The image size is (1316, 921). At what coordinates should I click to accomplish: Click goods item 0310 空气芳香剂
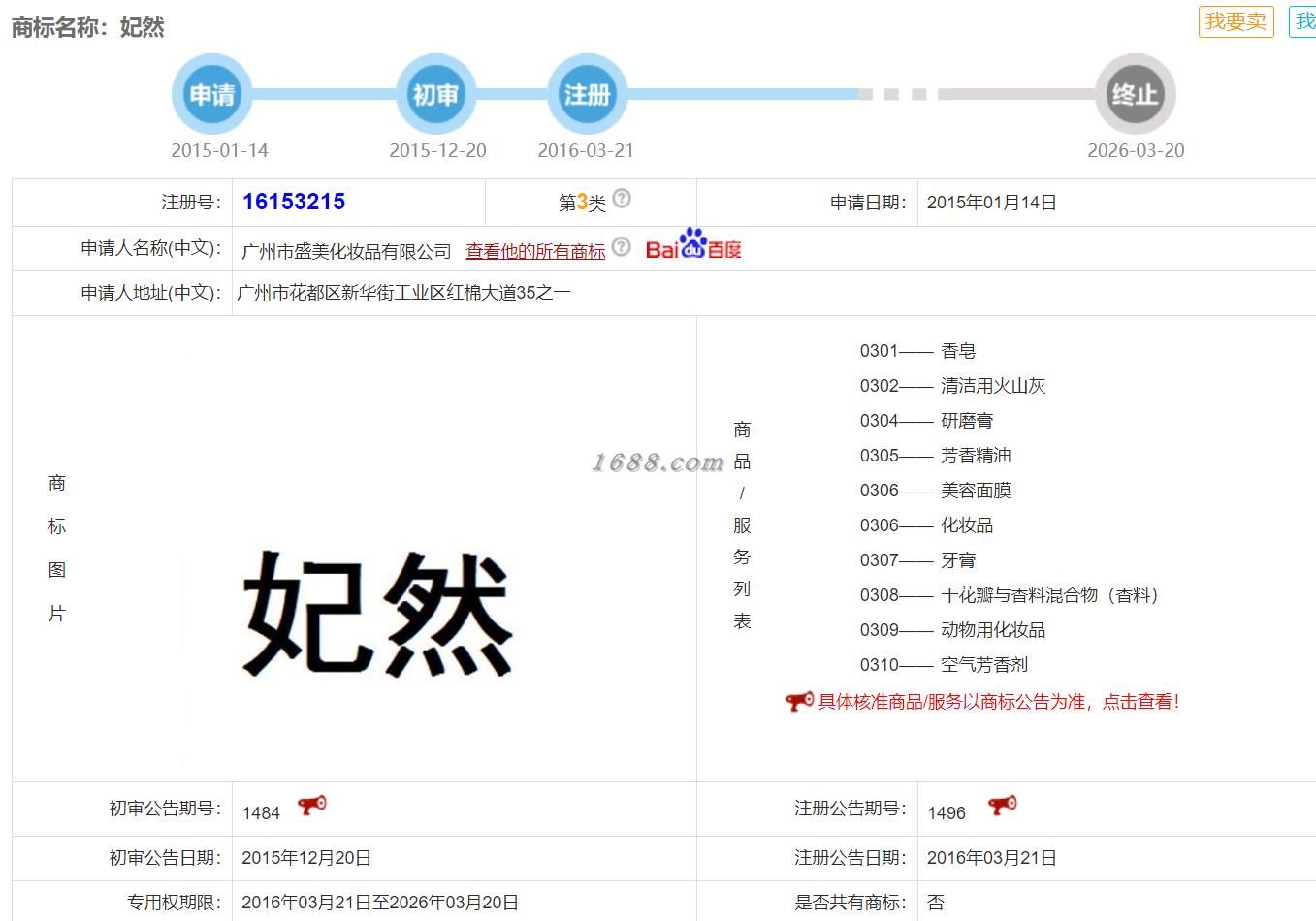[944, 665]
